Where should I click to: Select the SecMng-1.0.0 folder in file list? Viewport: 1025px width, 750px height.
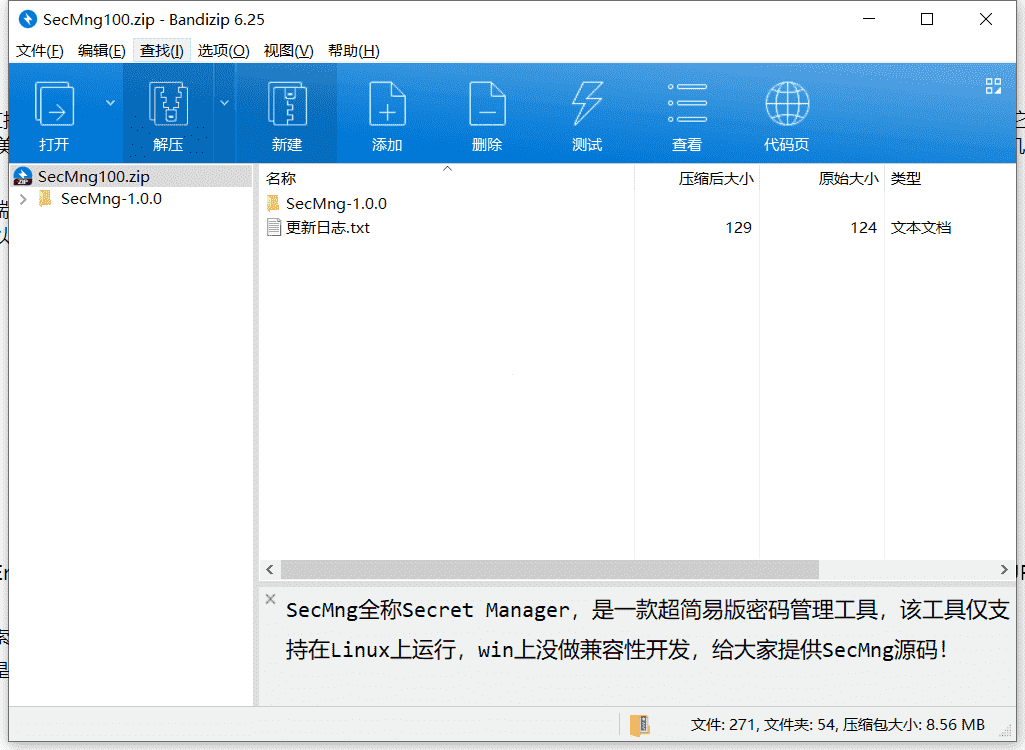click(336, 203)
